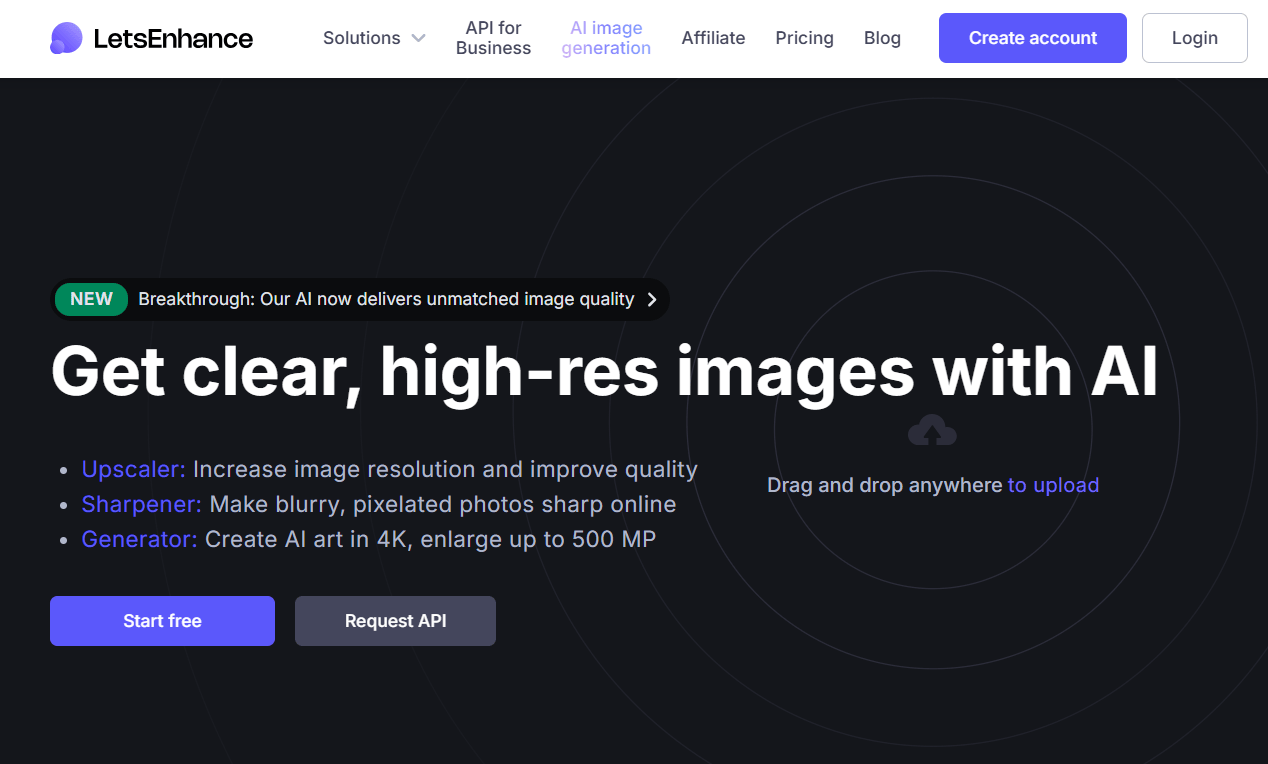Viewport: 1268px width, 764px height.
Task: Expand the Solutions dropdown chevron
Action: coord(418,38)
